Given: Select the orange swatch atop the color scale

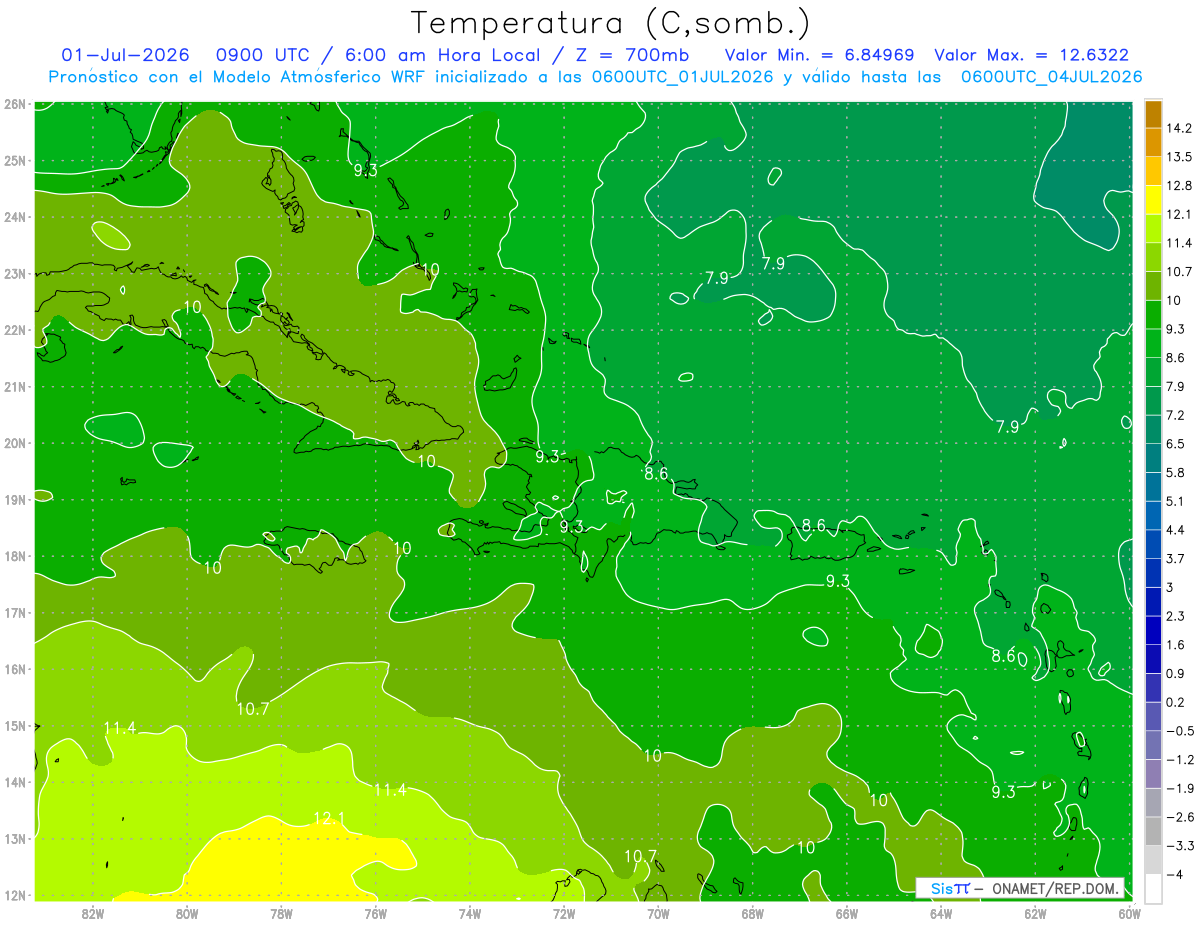Looking at the screenshot, I should (x=1153, y=114).
